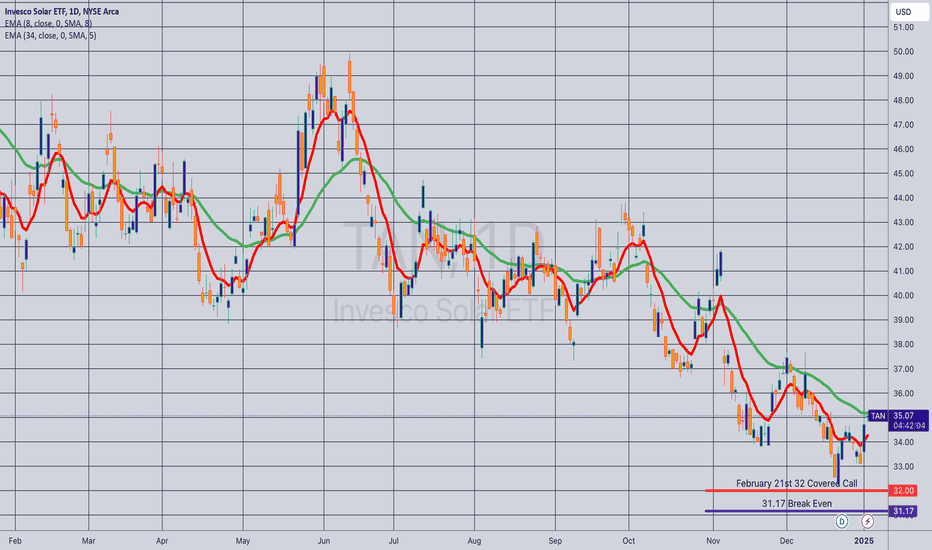Click the 39.00 price axis label
This screenshot has height=550, width=932.
tap(903, 320)
